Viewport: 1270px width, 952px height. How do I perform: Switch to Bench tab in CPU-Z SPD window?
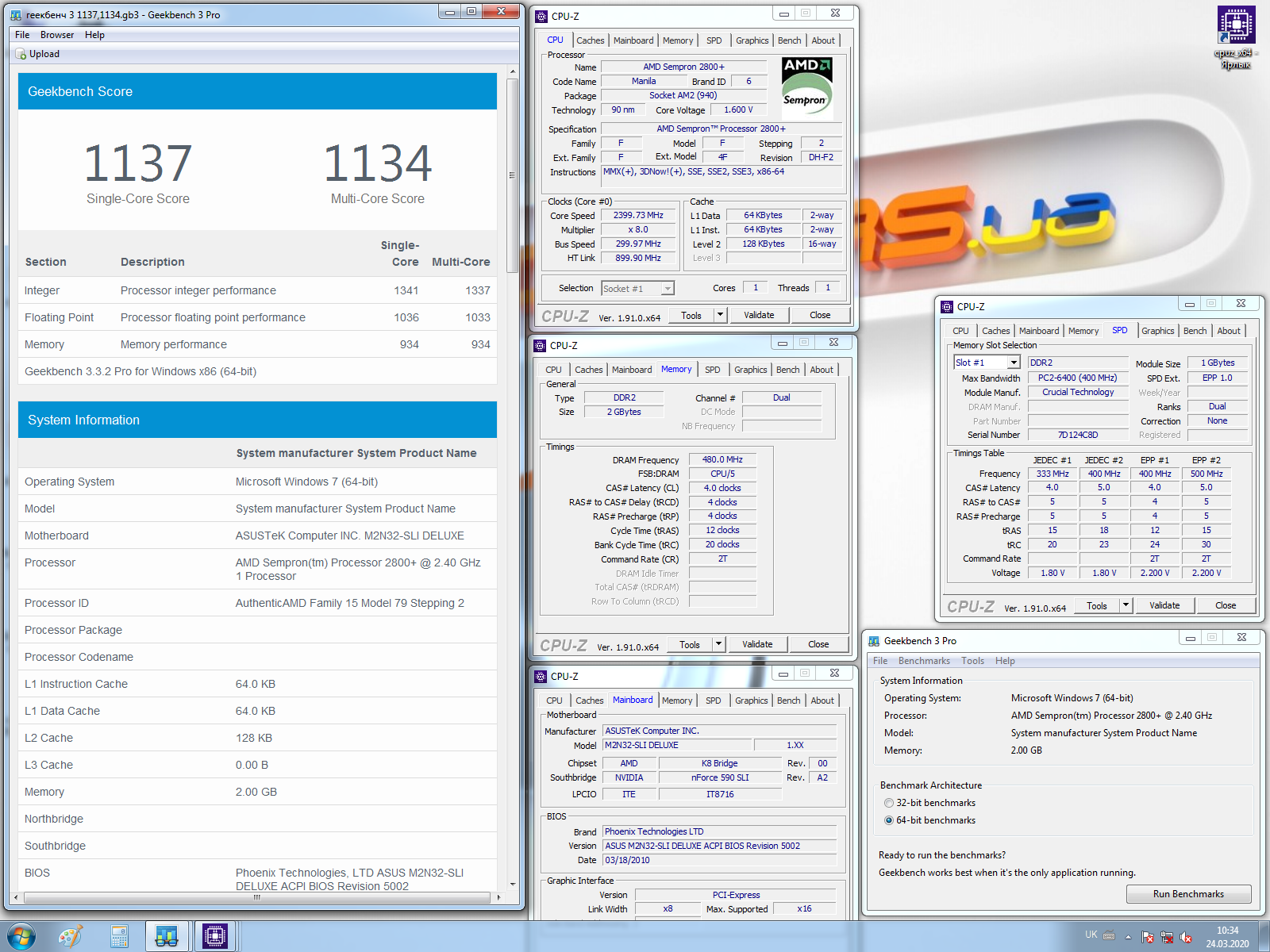pos(1195,331)
